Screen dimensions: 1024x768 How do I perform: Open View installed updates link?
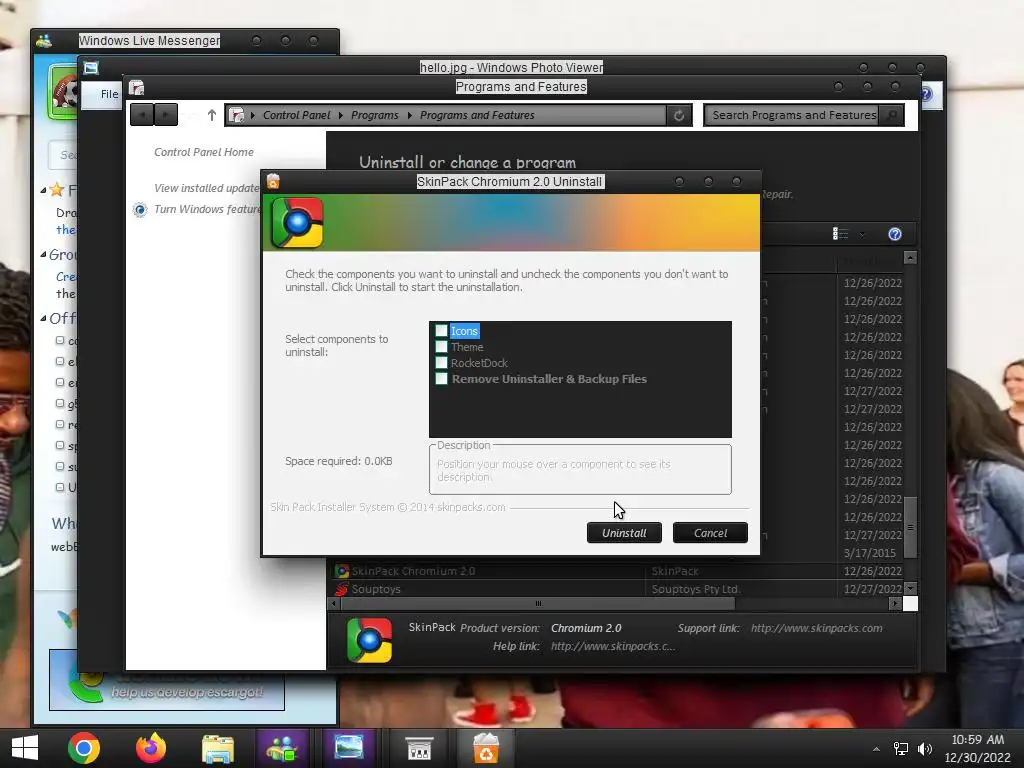pos(207,188)
